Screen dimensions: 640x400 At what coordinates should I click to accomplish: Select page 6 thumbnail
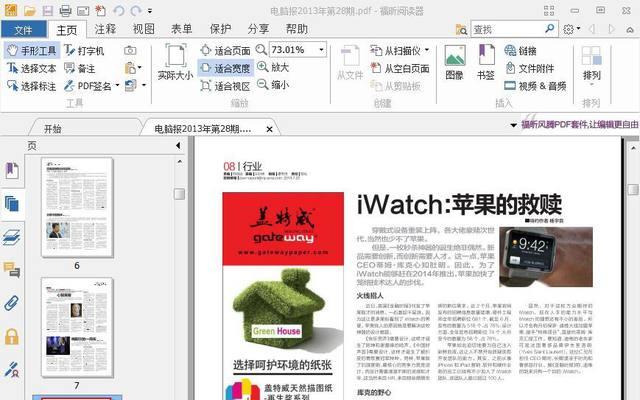(77, 207)
